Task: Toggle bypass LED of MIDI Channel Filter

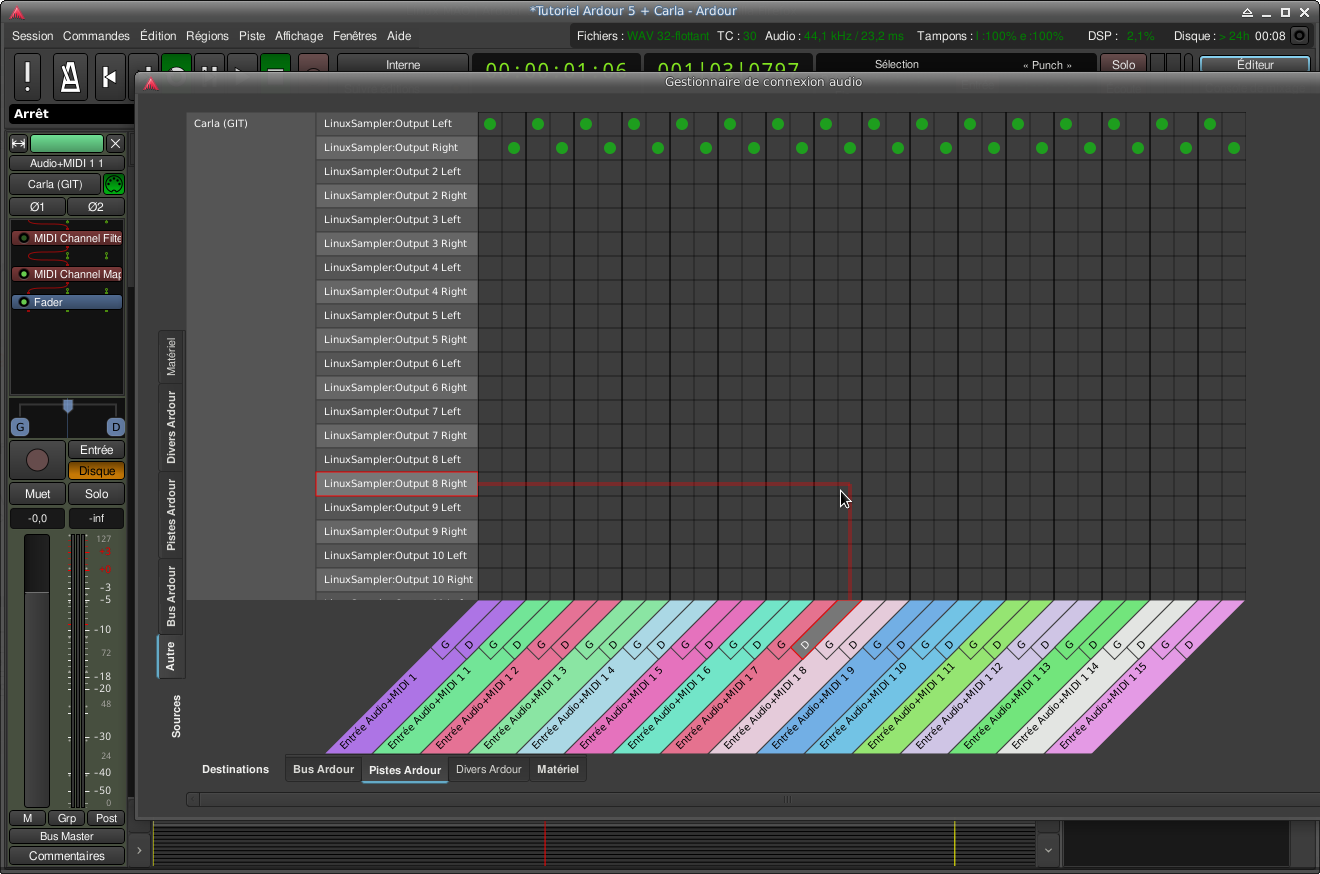Action: (x=24, y=238)
